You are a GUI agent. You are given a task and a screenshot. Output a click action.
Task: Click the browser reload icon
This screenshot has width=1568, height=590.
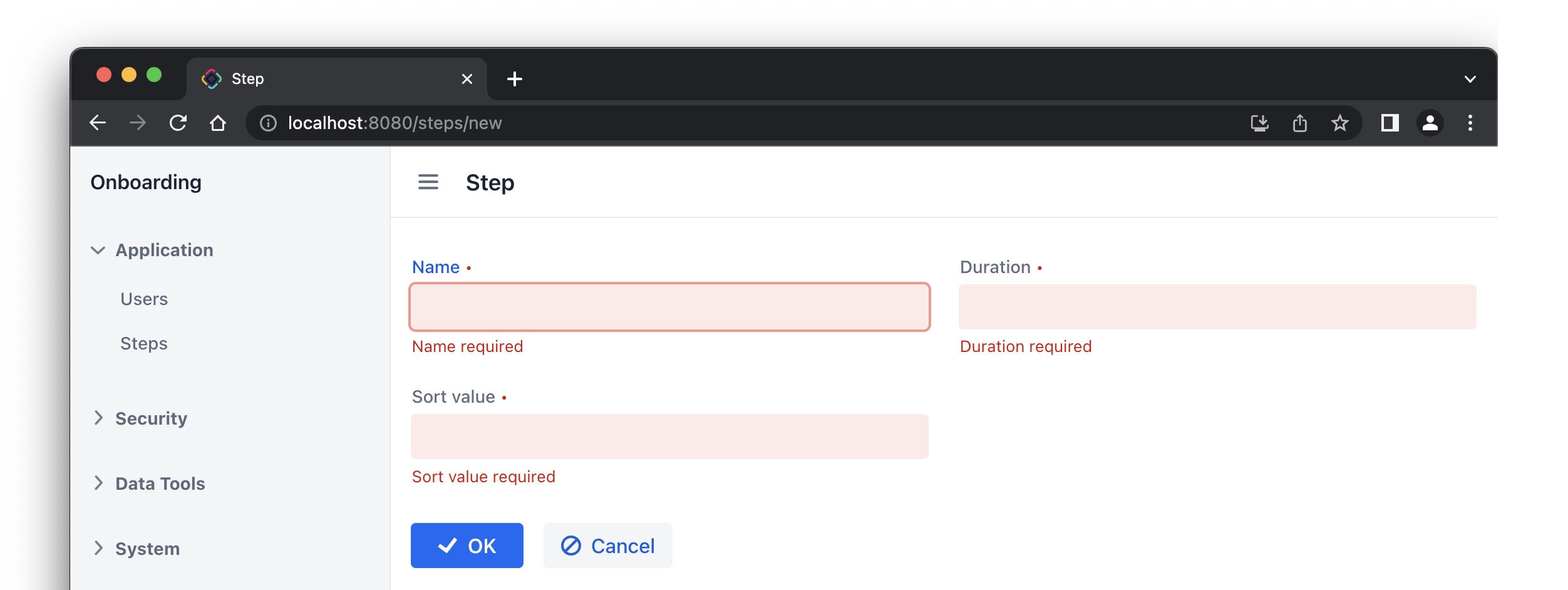click(178, 123)
